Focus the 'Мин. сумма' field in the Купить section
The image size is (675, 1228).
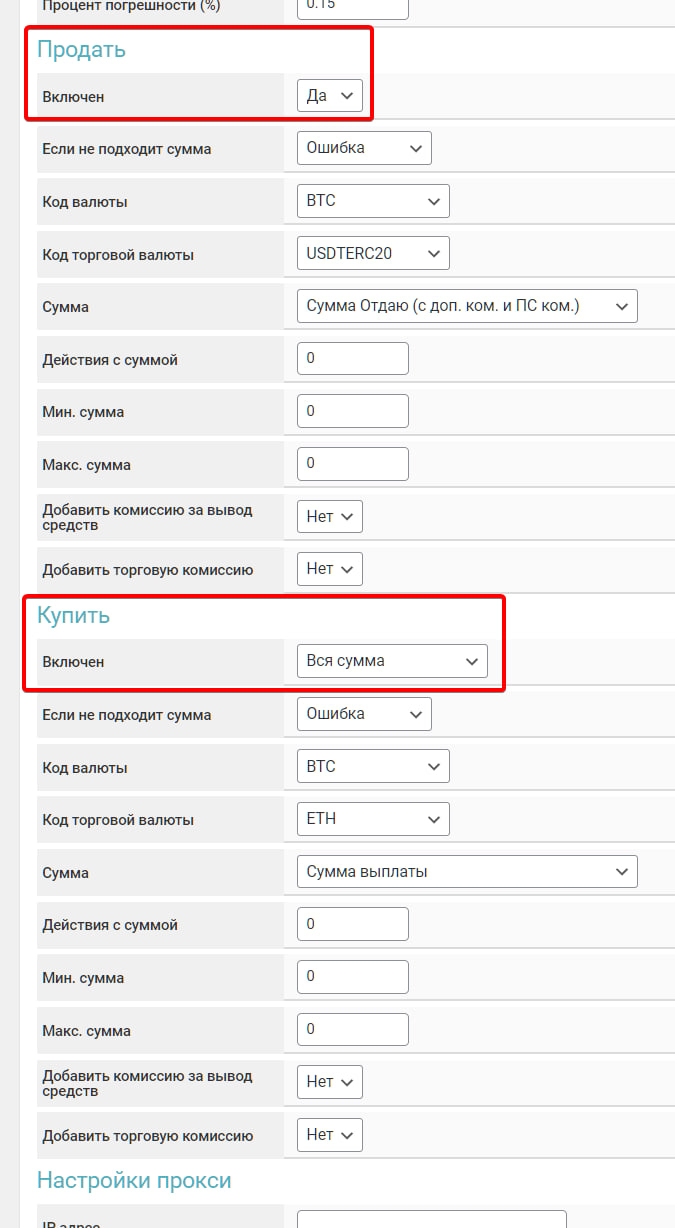[353, 977]
